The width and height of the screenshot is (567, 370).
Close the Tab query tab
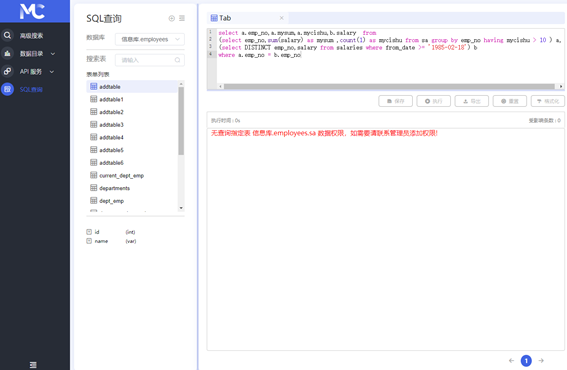coord(282,18)
